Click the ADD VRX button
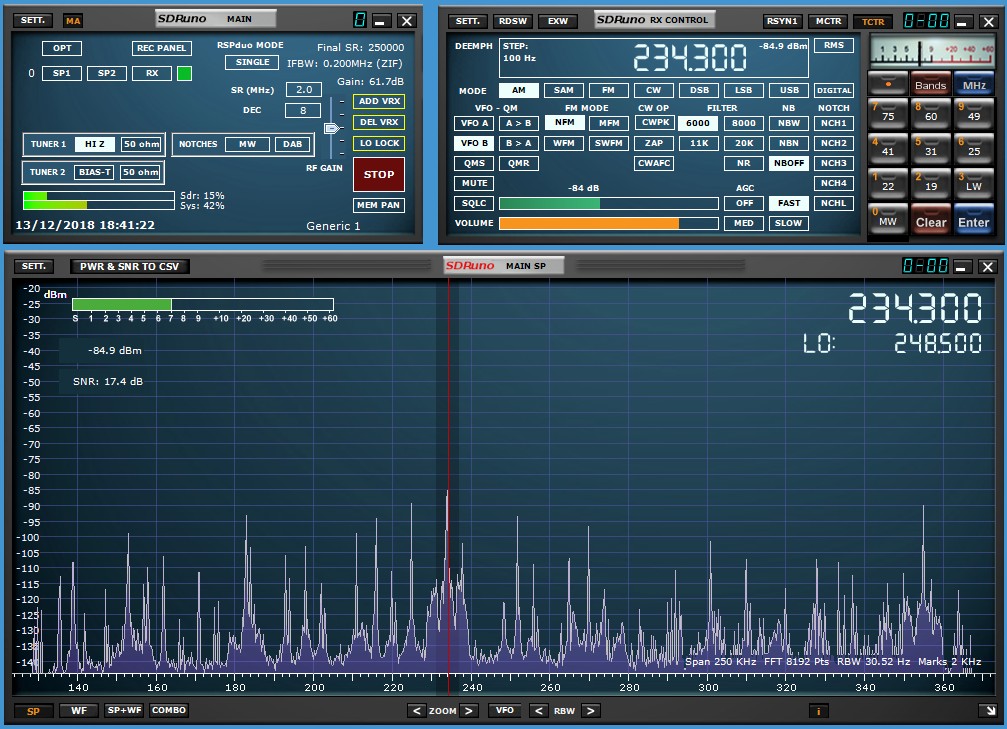This screenshot has width=1007, height=729. [379, 101]
